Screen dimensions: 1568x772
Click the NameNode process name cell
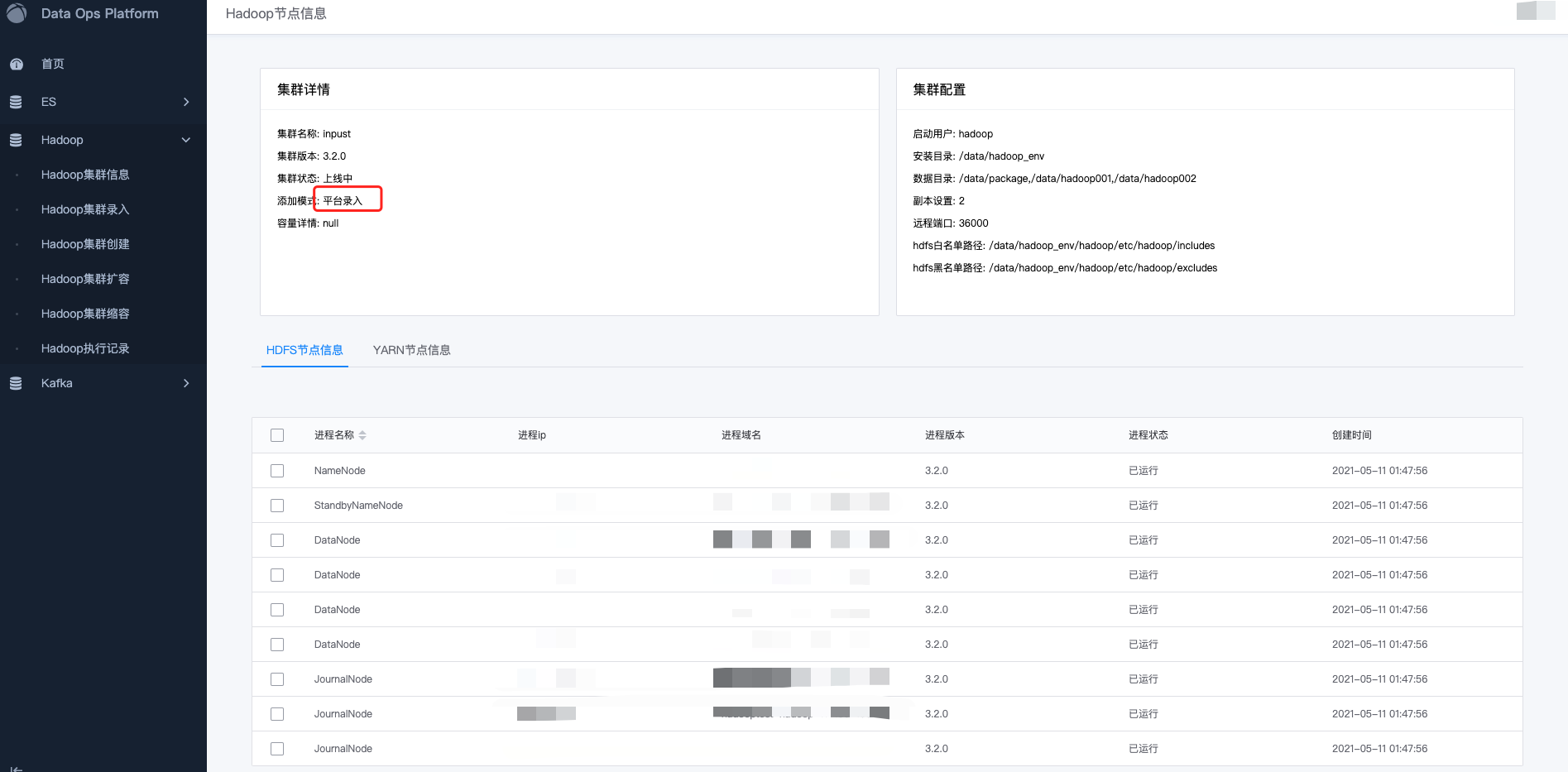[x=339, y=471]
